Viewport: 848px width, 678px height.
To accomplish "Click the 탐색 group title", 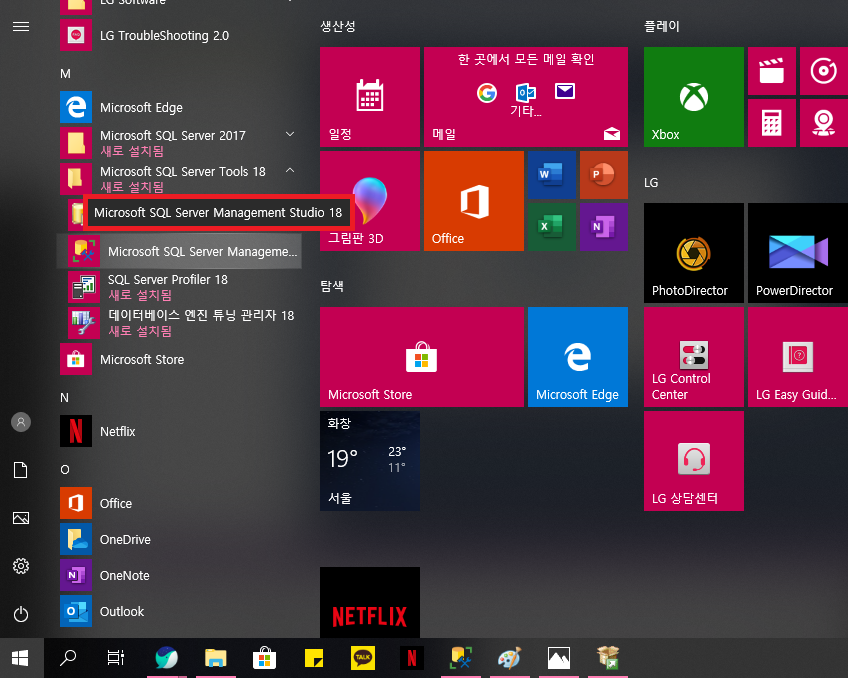I will point(332,286).
